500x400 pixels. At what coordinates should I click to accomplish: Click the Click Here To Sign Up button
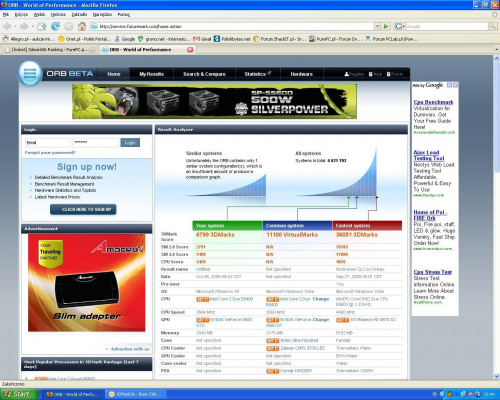83,209
